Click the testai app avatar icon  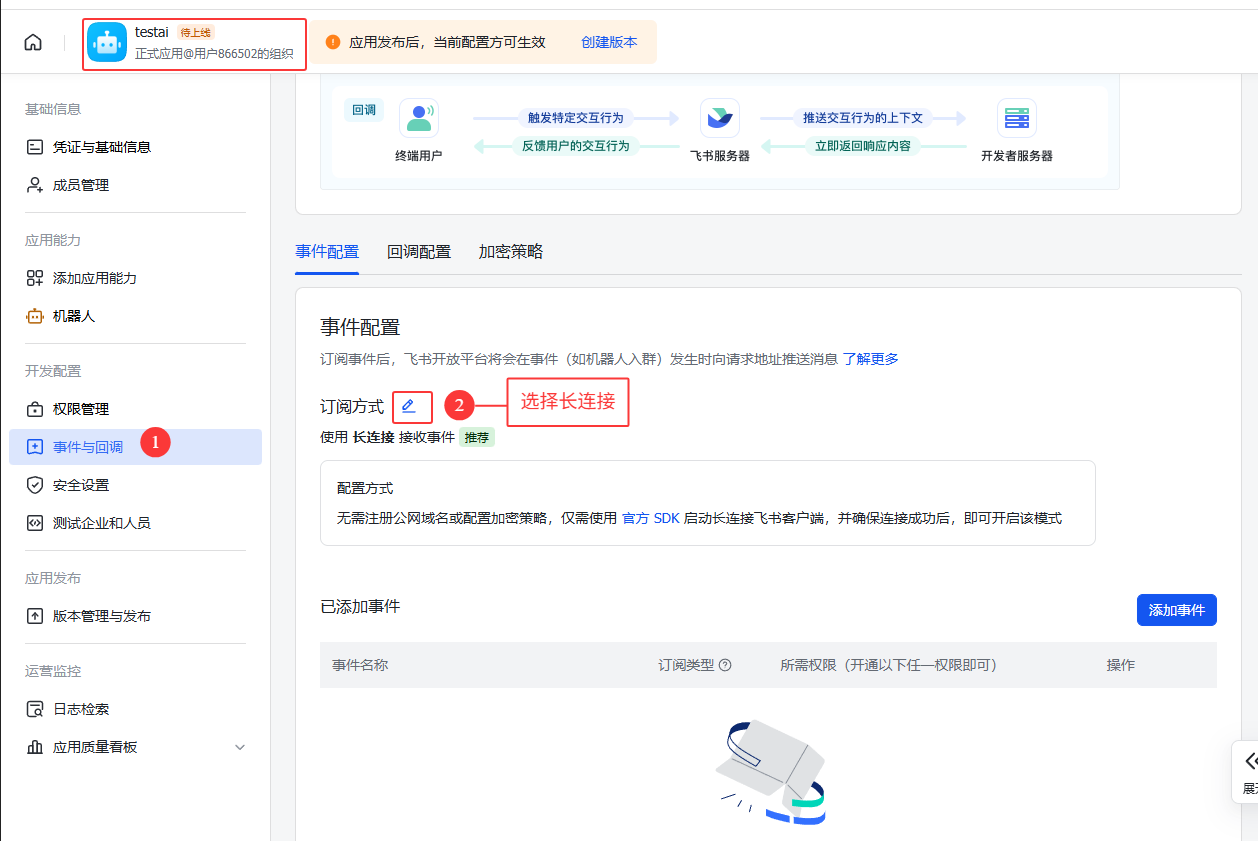point(106,43)
